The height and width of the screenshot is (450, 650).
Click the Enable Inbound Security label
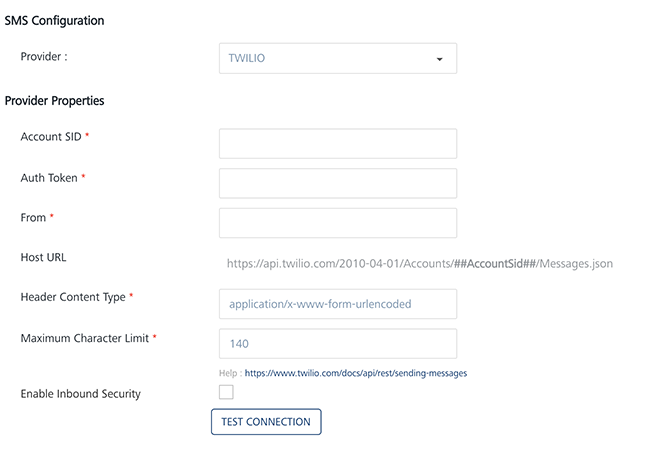(80, 394)
